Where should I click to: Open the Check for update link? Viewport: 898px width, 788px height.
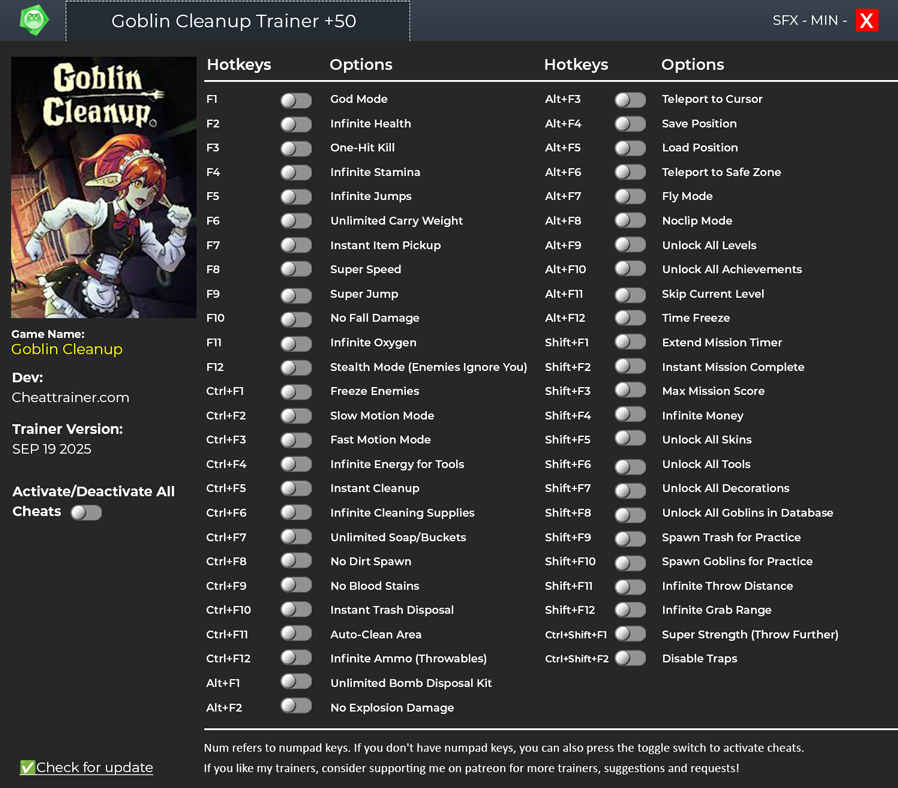point(94,768)
